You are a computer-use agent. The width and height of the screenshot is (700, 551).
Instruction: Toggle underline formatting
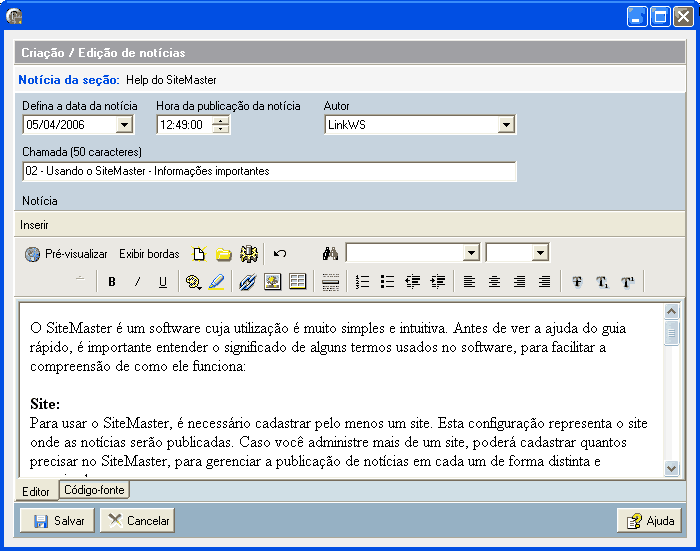163,282
